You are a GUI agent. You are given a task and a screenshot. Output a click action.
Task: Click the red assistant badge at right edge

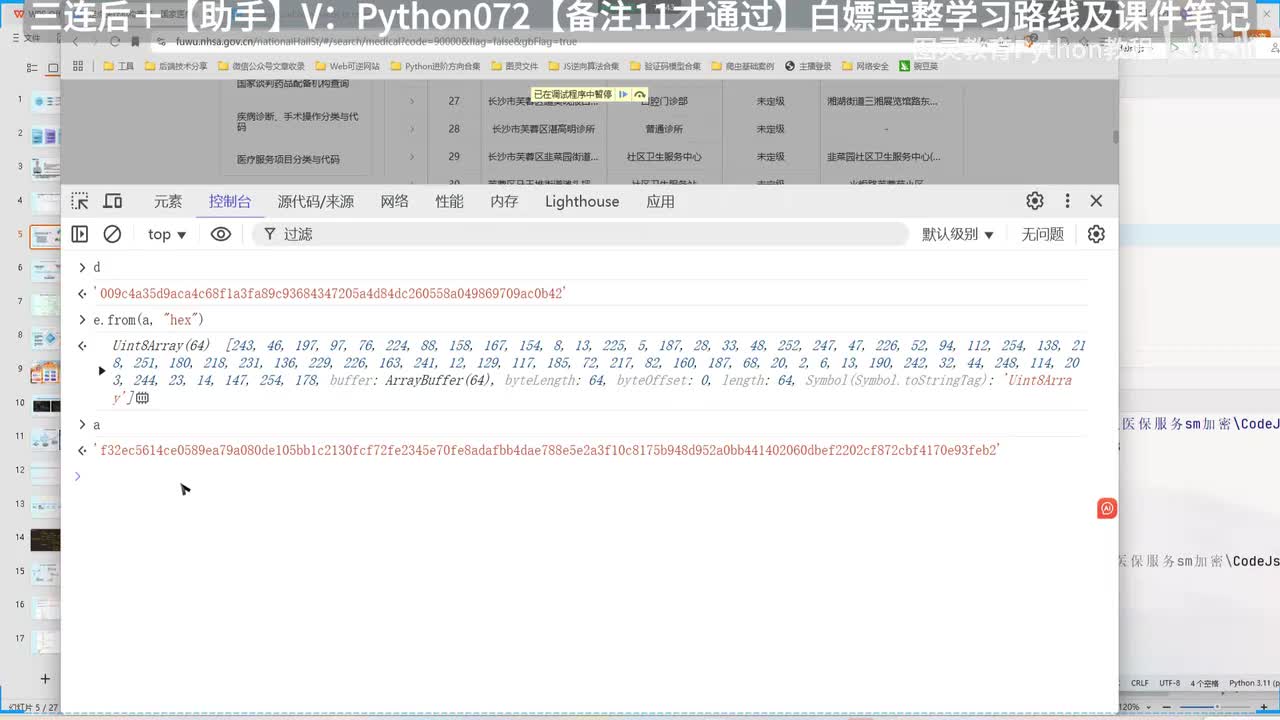coord(1107,509)
